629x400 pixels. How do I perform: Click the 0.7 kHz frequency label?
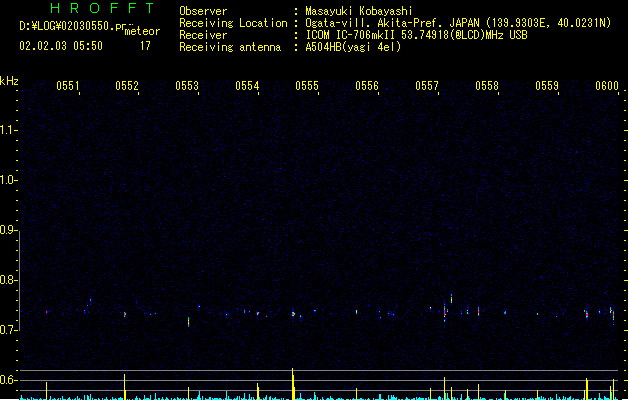point(8,330)
